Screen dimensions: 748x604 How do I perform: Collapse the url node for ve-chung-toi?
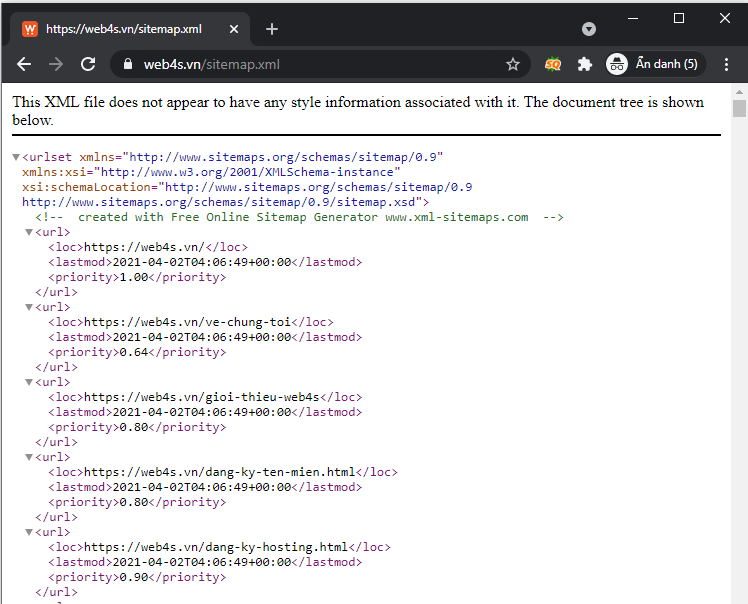(29, 307)
